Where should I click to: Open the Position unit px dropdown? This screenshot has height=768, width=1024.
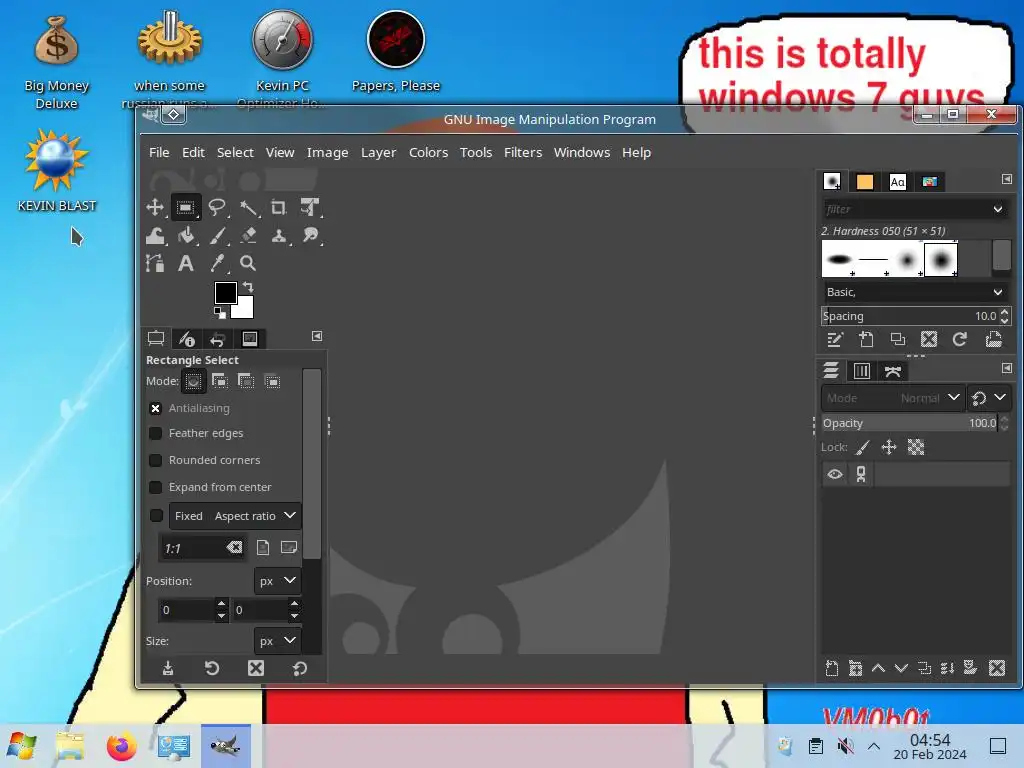278,581
